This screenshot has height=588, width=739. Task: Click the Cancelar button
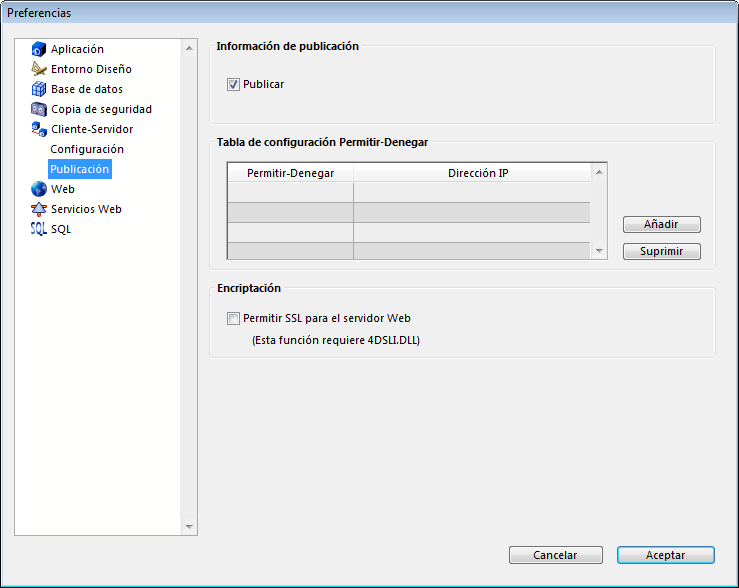click(556, 555)
